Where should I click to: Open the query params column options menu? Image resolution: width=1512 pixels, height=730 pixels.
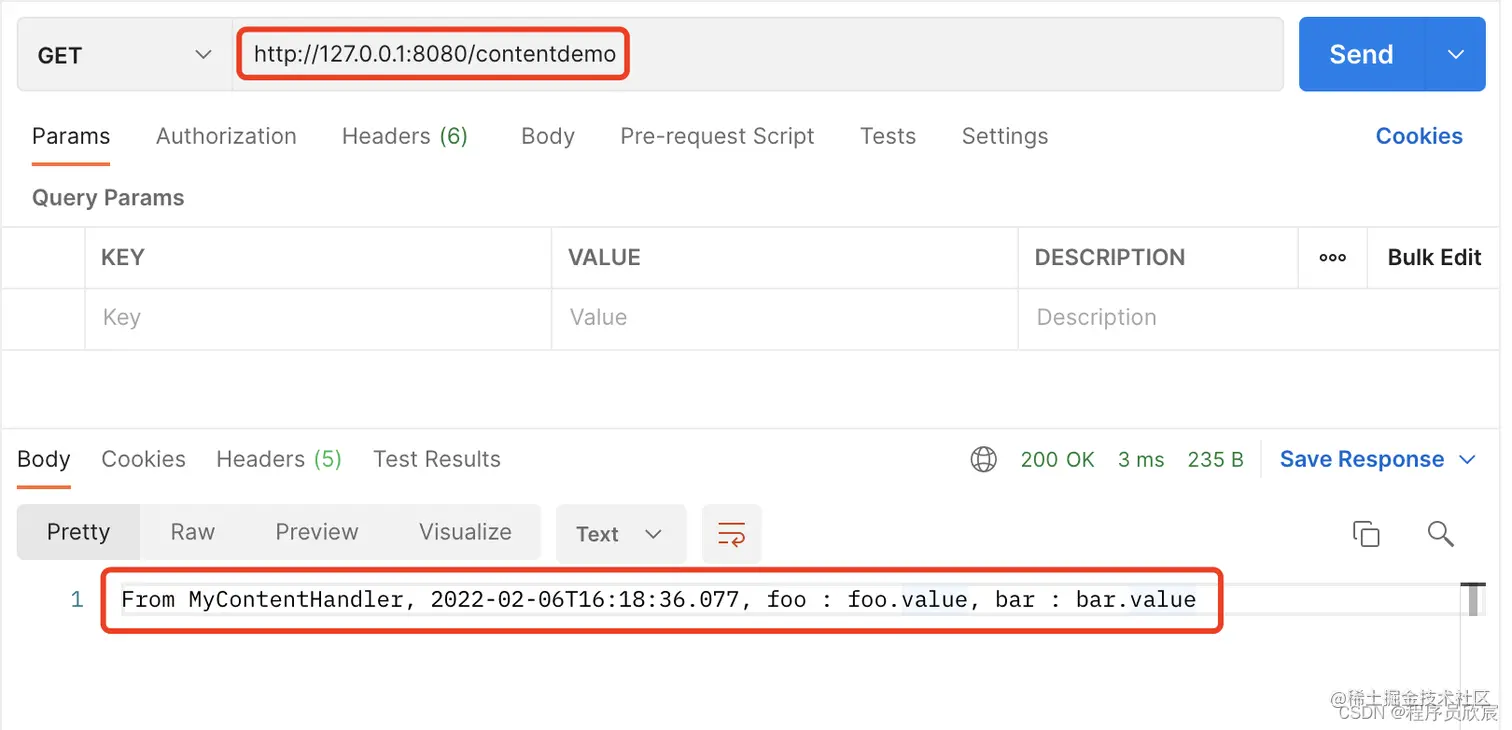(1332, 258)
